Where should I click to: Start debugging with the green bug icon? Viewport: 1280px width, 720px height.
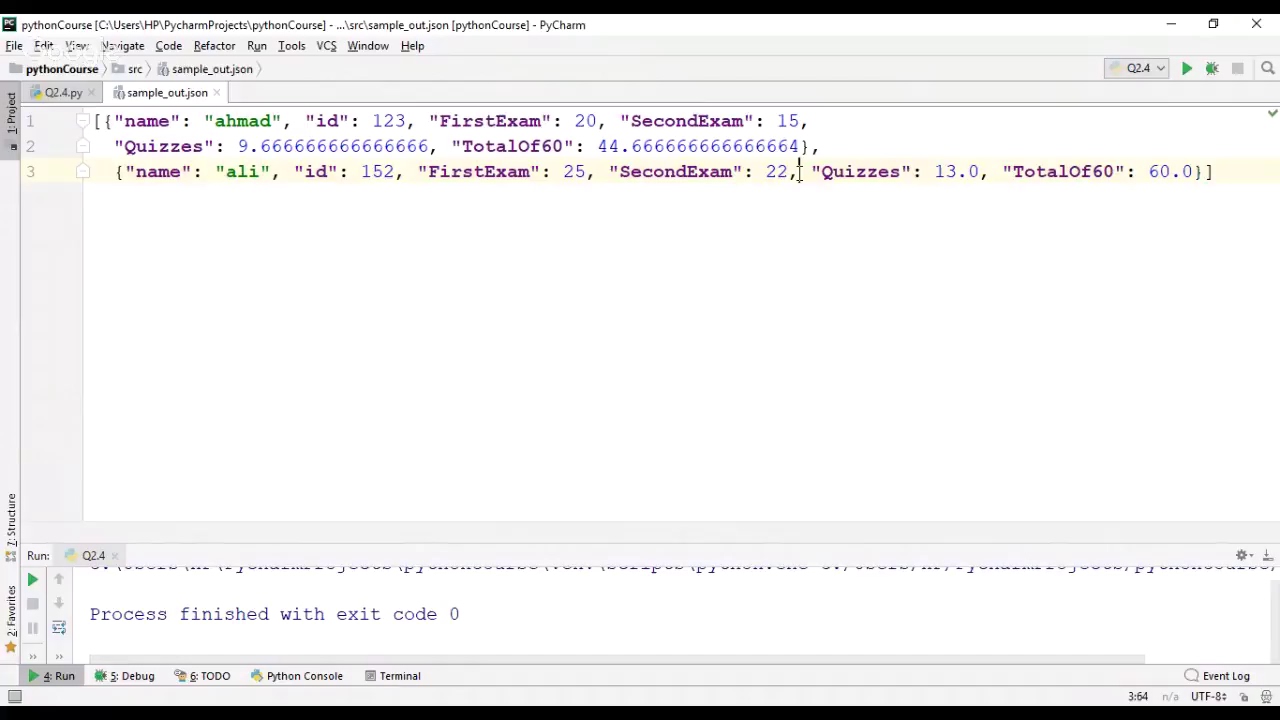click(1212, 68)
